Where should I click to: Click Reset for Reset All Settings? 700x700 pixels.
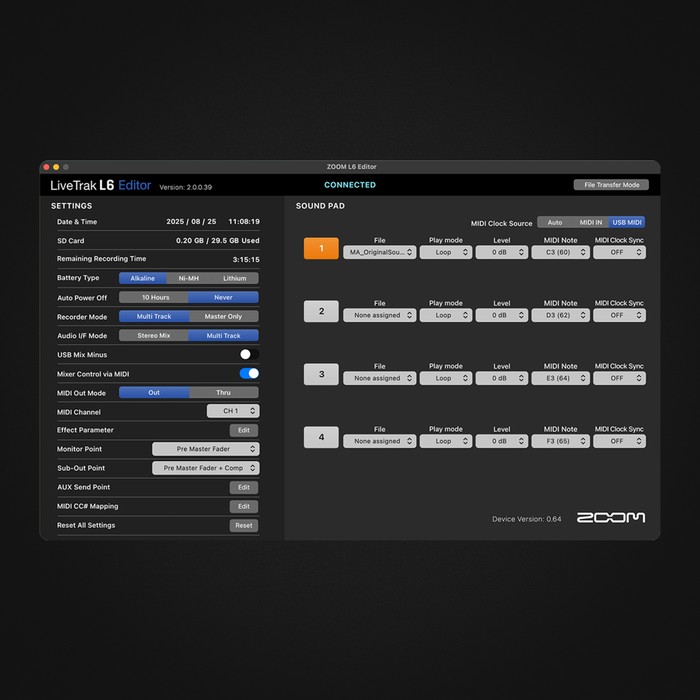244,525
